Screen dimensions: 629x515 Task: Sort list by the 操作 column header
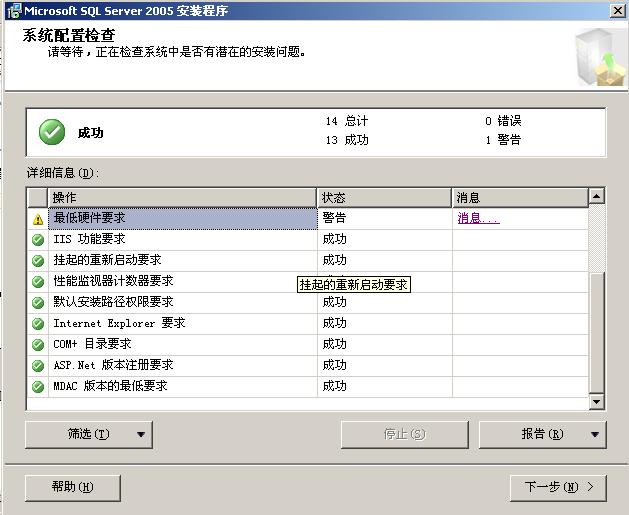(182, 197)
